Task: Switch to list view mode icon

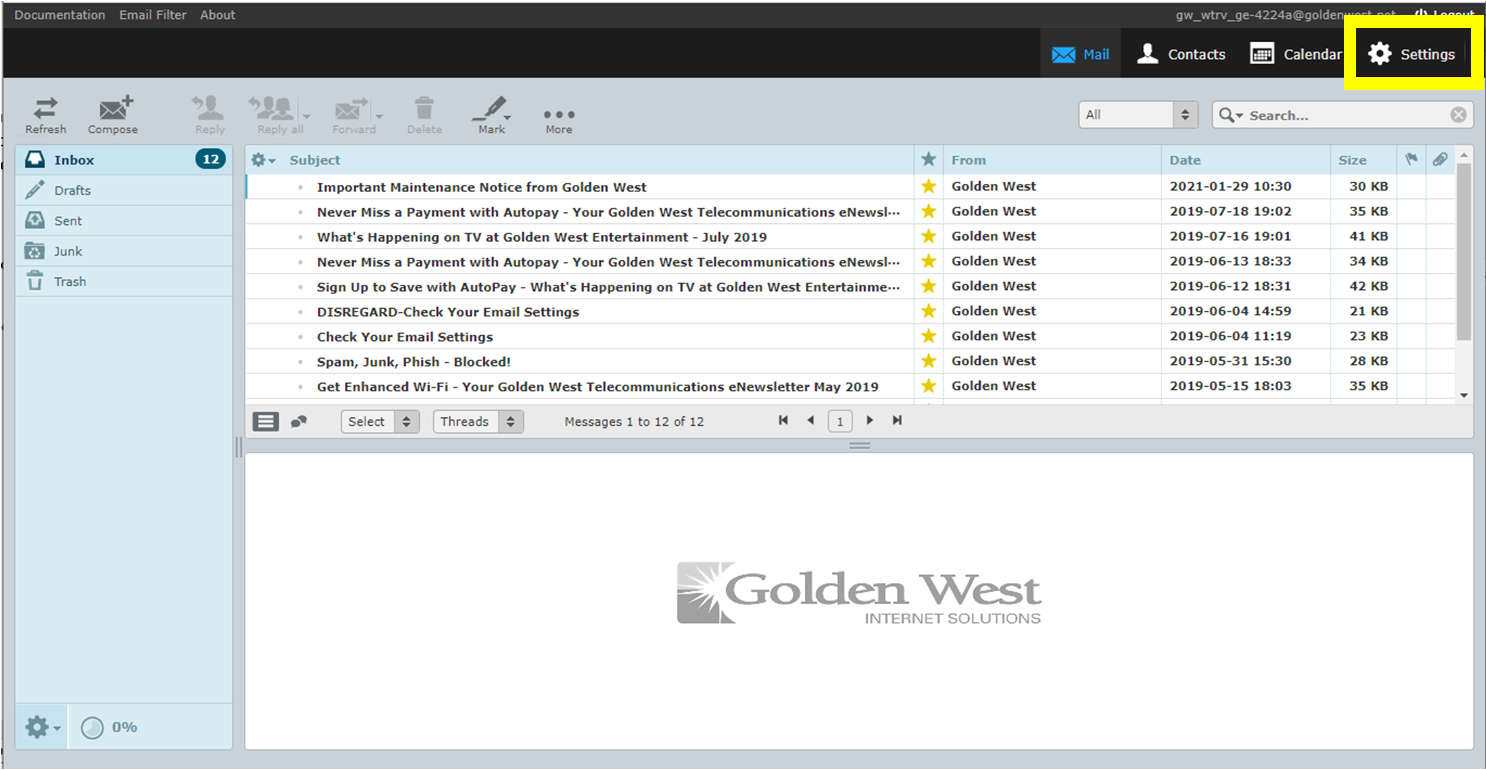Action: (x=265, y=422)
